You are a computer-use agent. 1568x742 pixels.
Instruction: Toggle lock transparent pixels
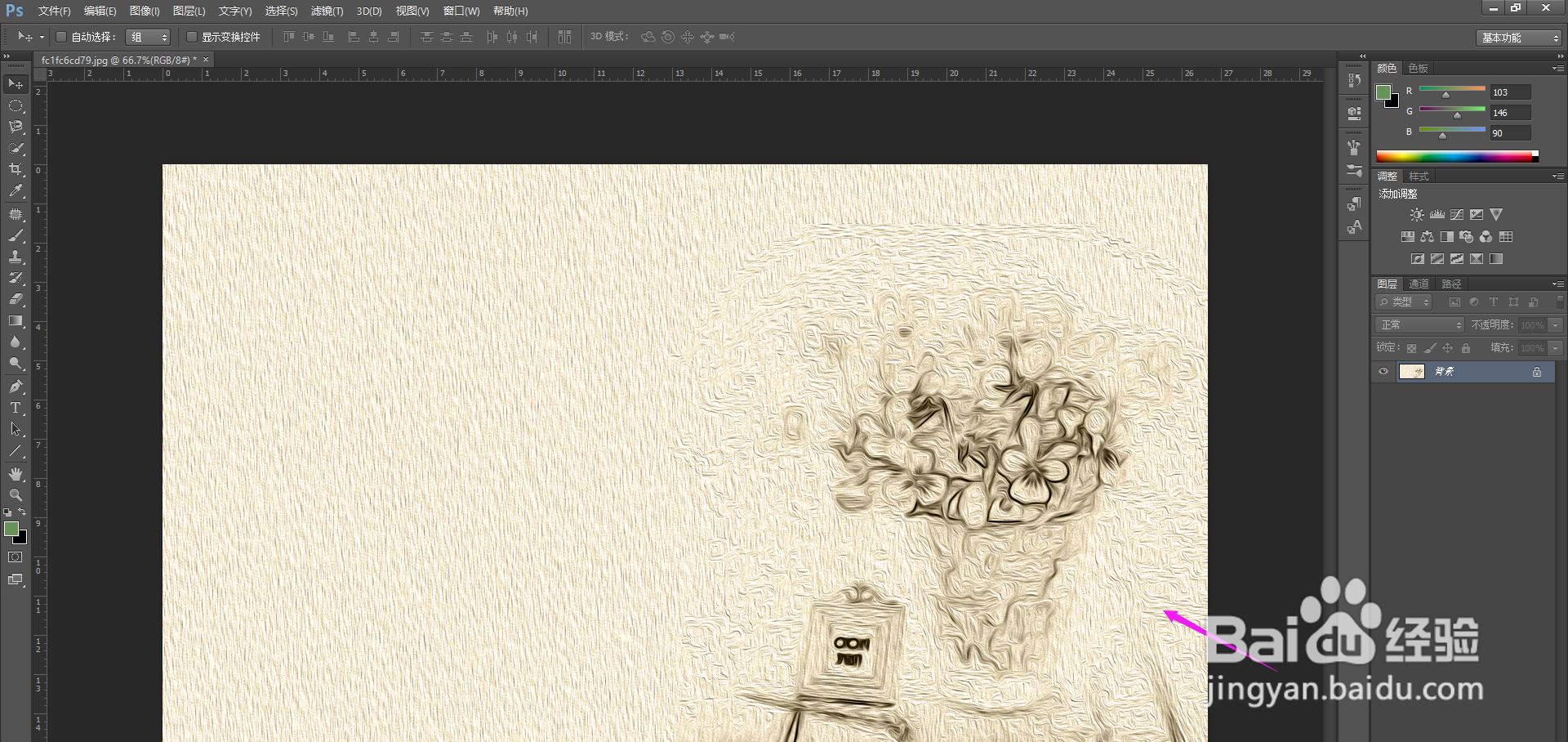[x=1412, y=348]
